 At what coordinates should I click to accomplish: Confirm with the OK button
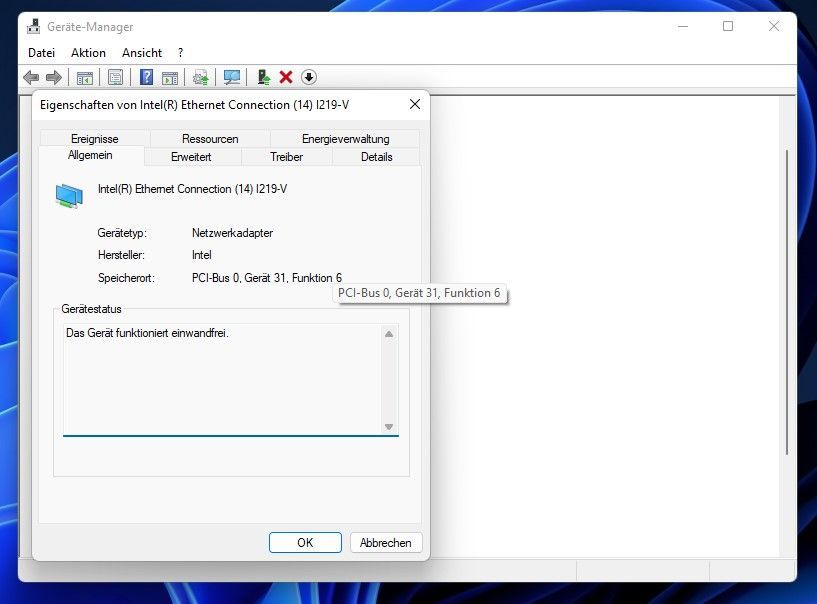305,543
